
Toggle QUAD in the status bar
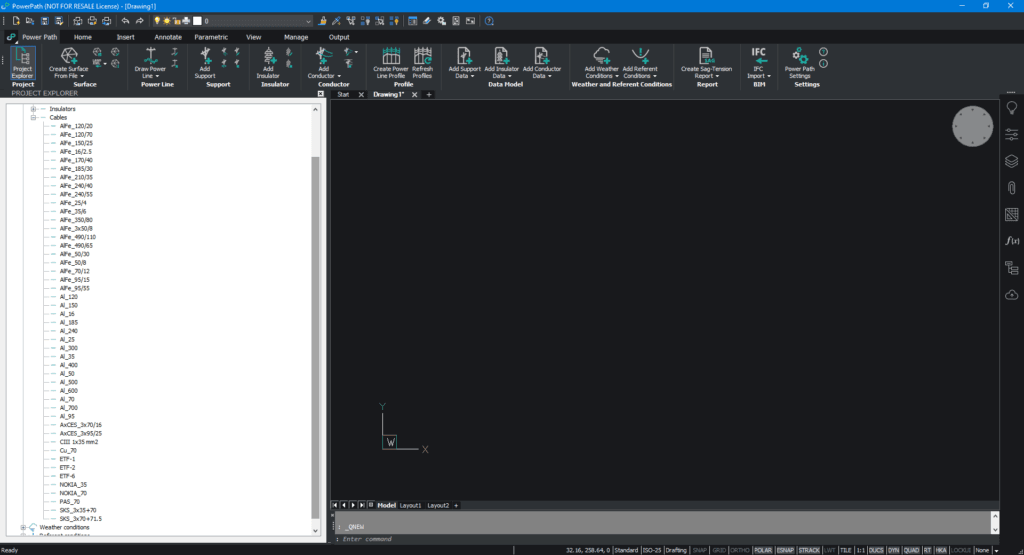911,550
